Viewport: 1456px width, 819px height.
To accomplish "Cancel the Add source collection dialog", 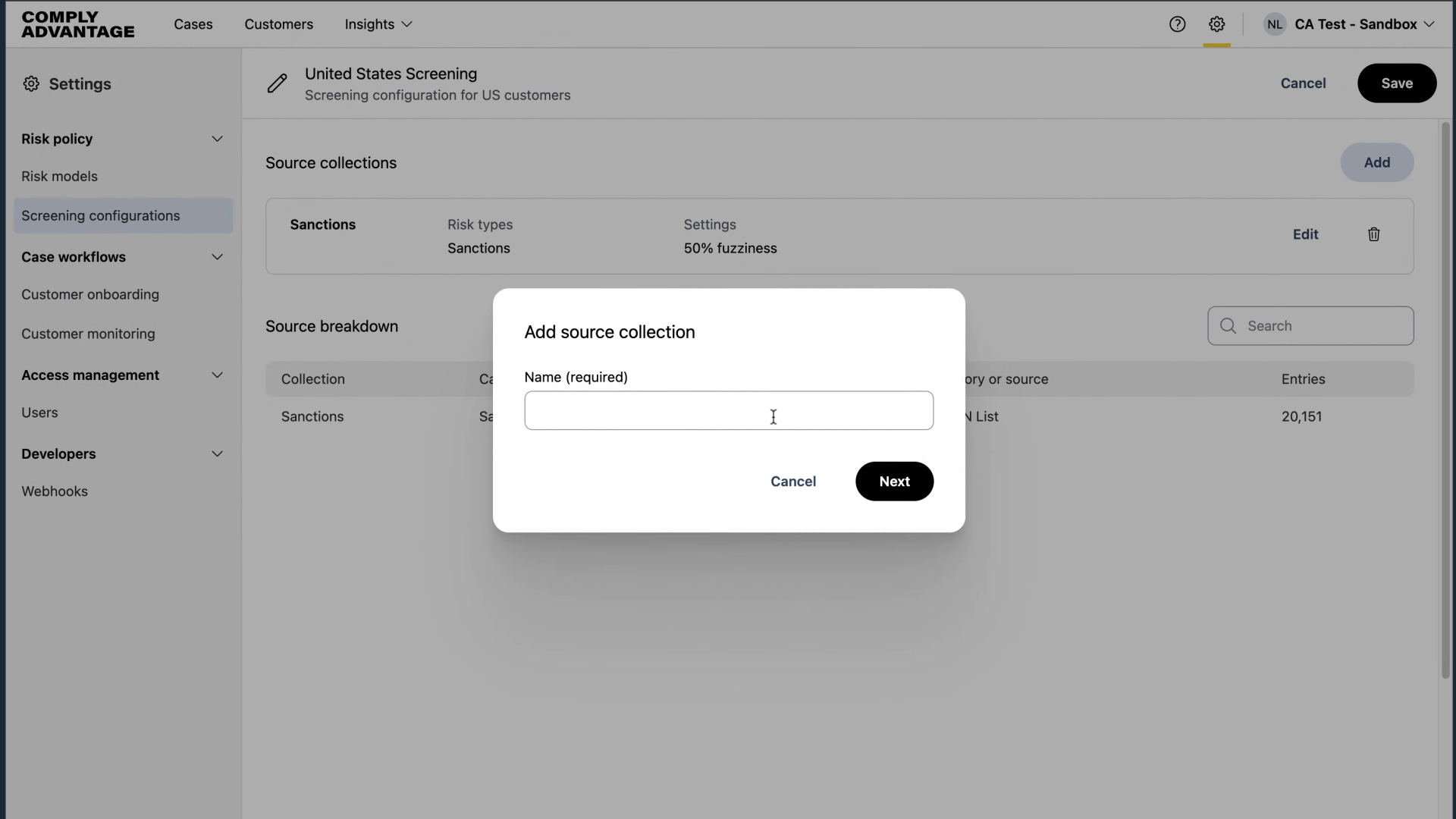I will pos(793,482).
